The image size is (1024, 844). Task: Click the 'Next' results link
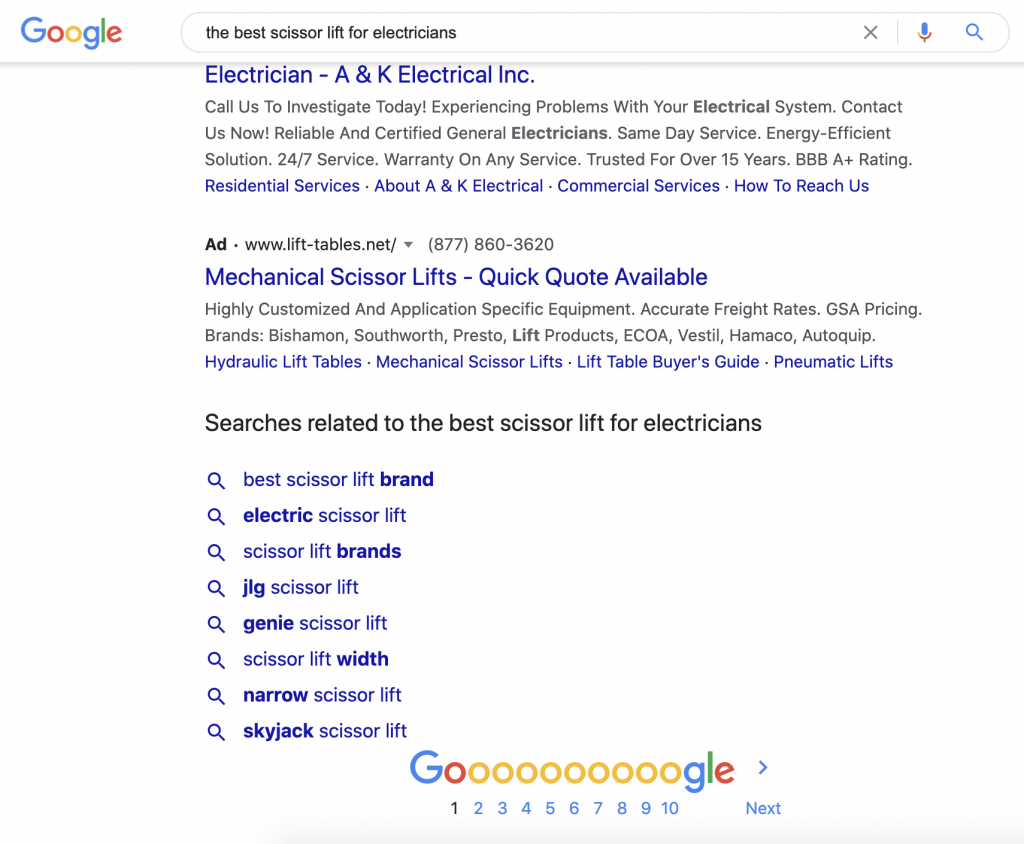coord(763,808)
